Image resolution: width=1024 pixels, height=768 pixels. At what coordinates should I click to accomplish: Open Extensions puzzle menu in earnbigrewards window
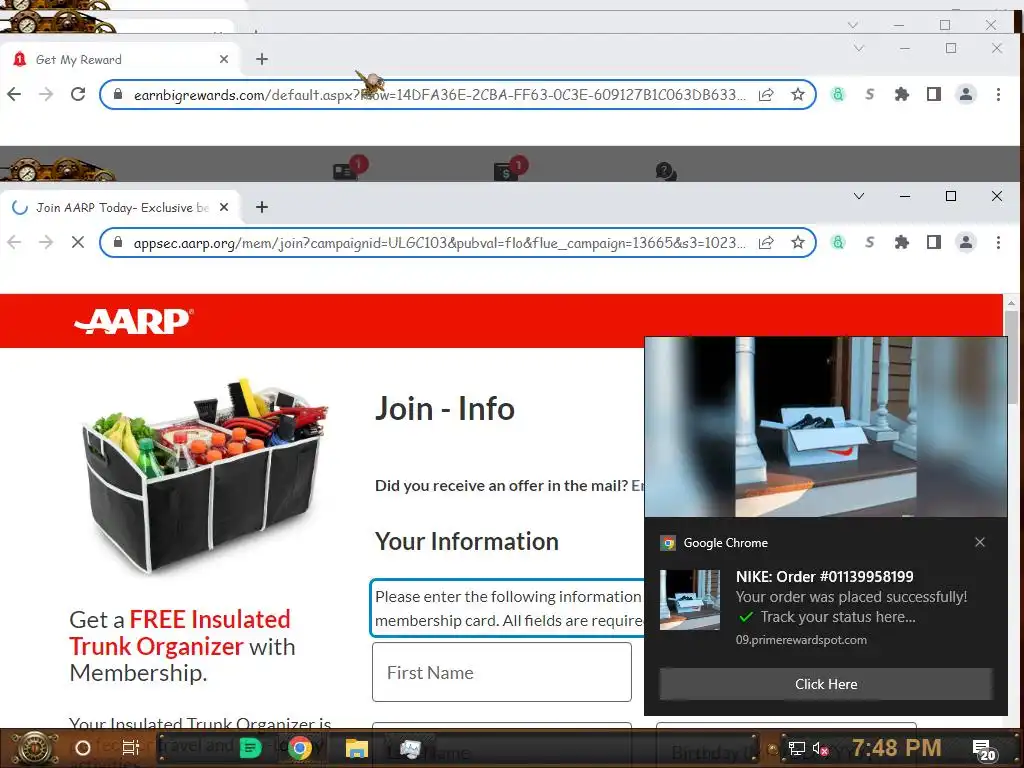[x=902, y=95]
